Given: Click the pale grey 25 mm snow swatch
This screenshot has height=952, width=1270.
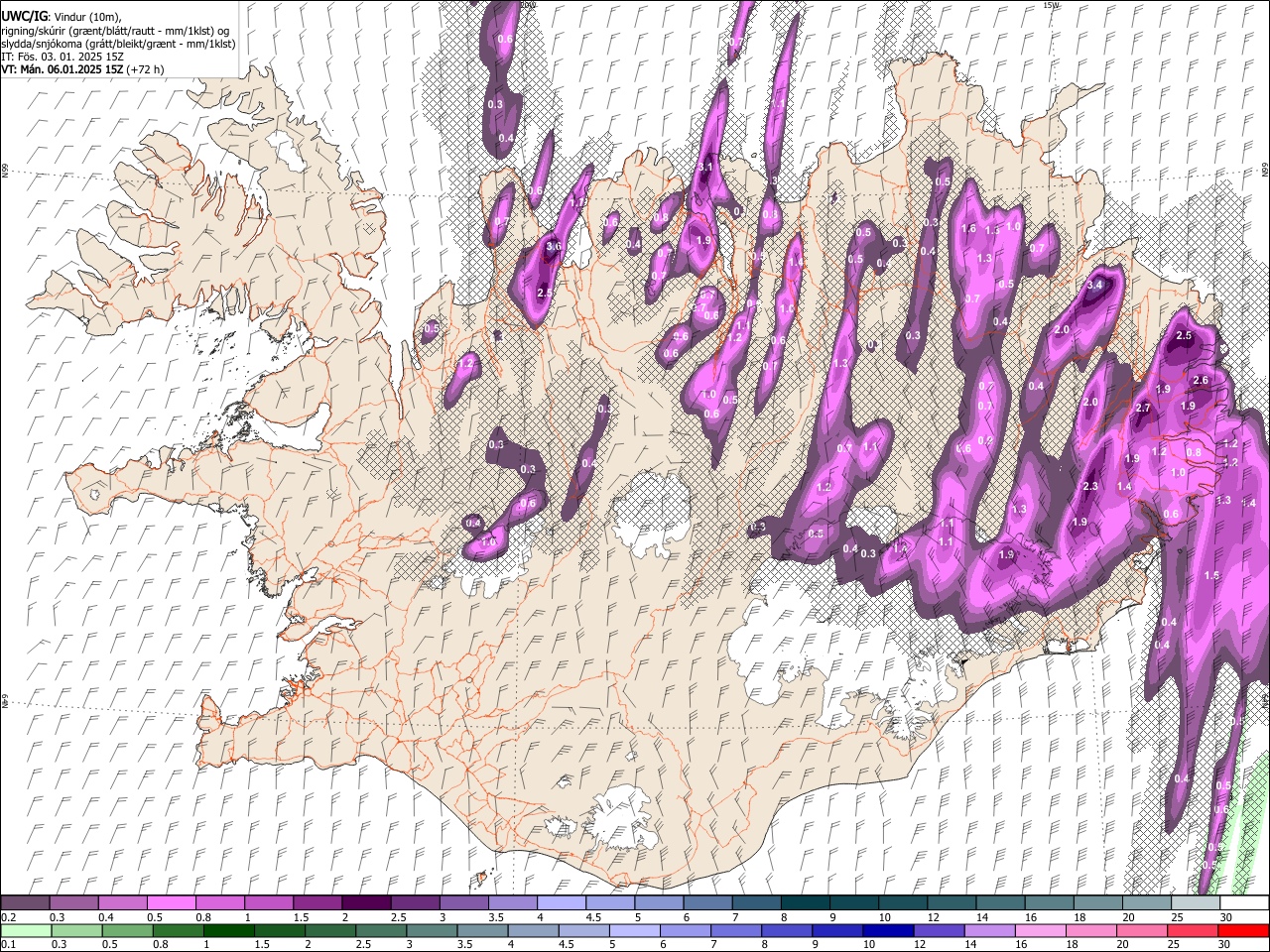Looking at the screenshot, I should 1195,903.
